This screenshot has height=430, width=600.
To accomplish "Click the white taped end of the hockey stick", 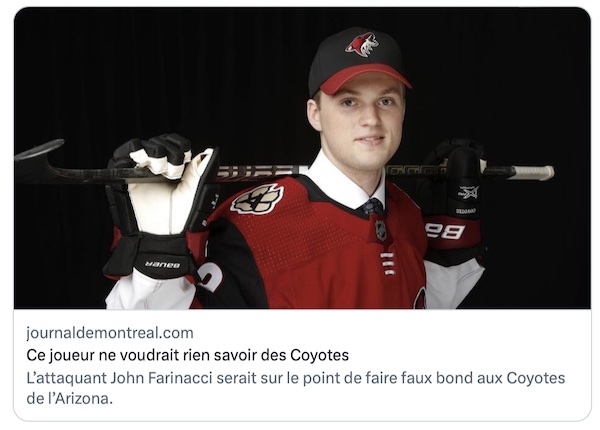I will (x=533, y=173).
